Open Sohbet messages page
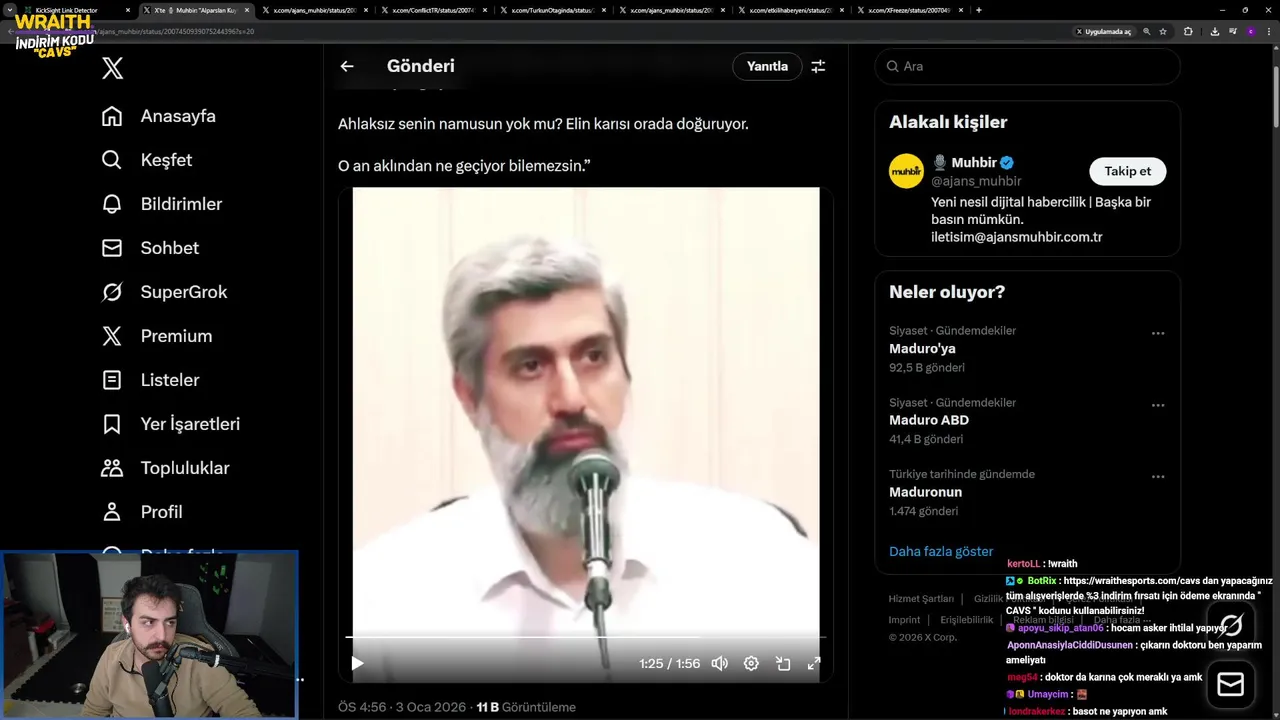Viewport: 1280px width, 720px height. 150,248
